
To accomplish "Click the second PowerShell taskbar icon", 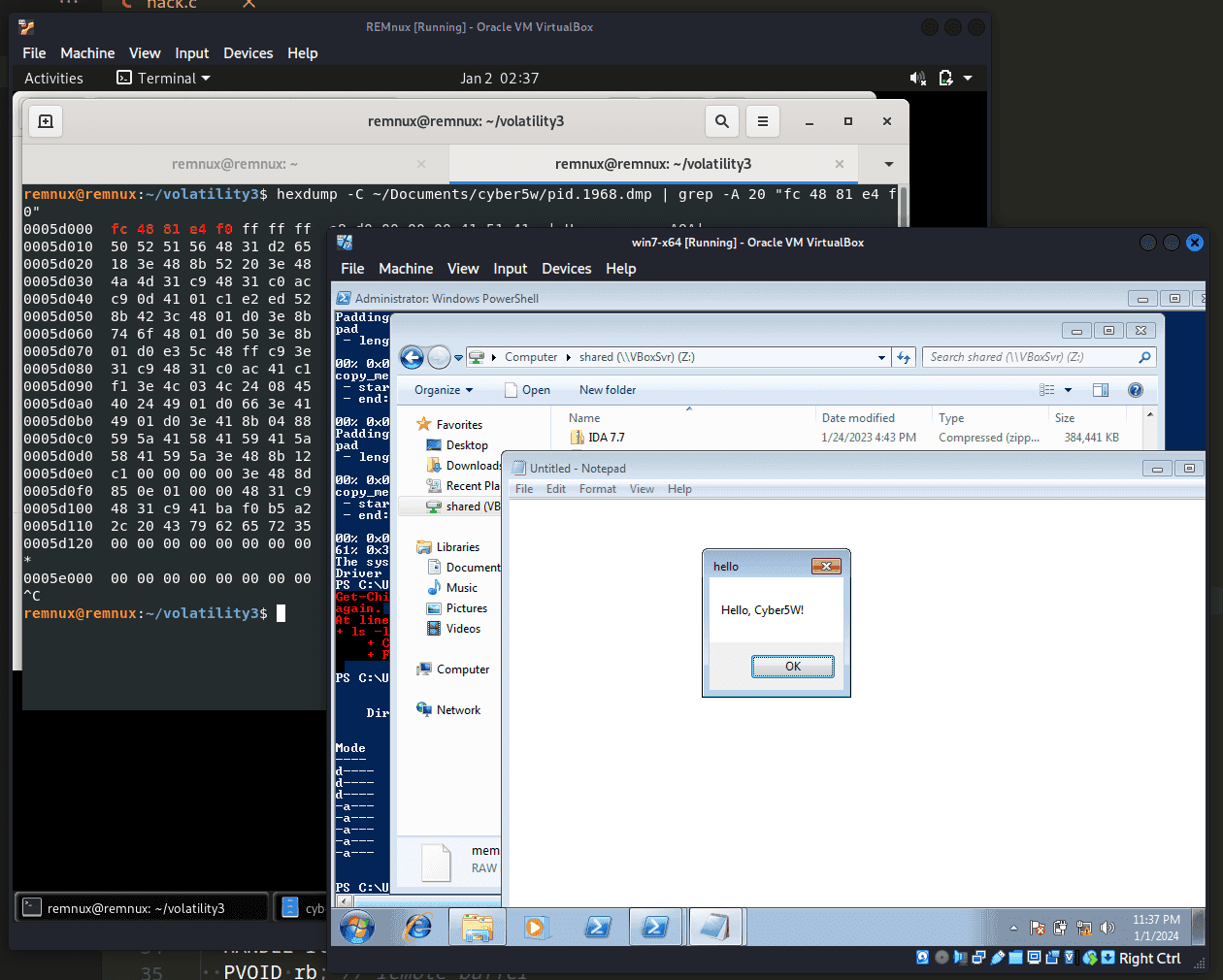I will tap(655, 928).
